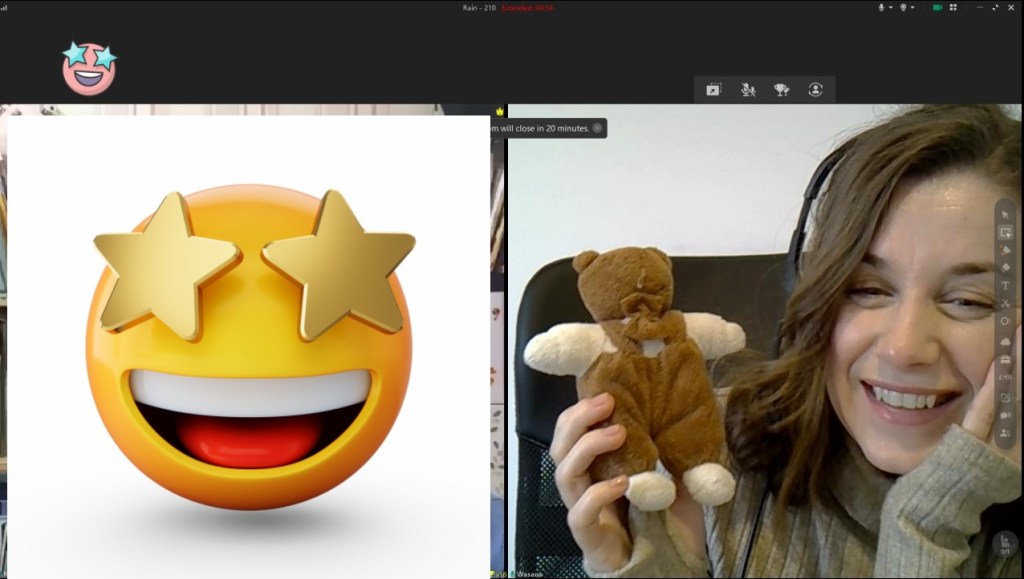Choose the eraser tool
The width and height of the screenshot is (1024, 579).
tap(1005, 268)
